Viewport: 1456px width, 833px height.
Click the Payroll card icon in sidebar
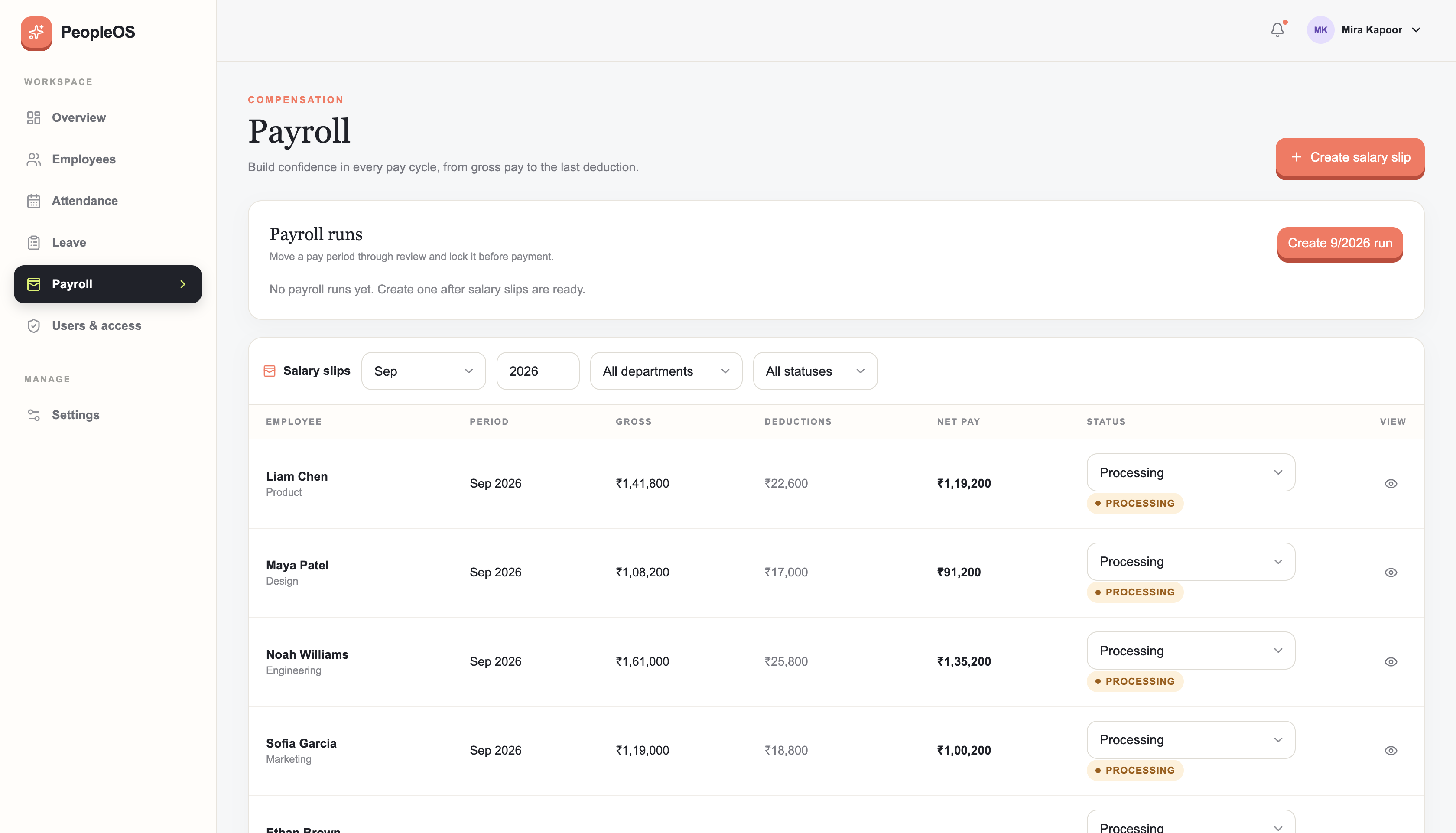[34, 284]
